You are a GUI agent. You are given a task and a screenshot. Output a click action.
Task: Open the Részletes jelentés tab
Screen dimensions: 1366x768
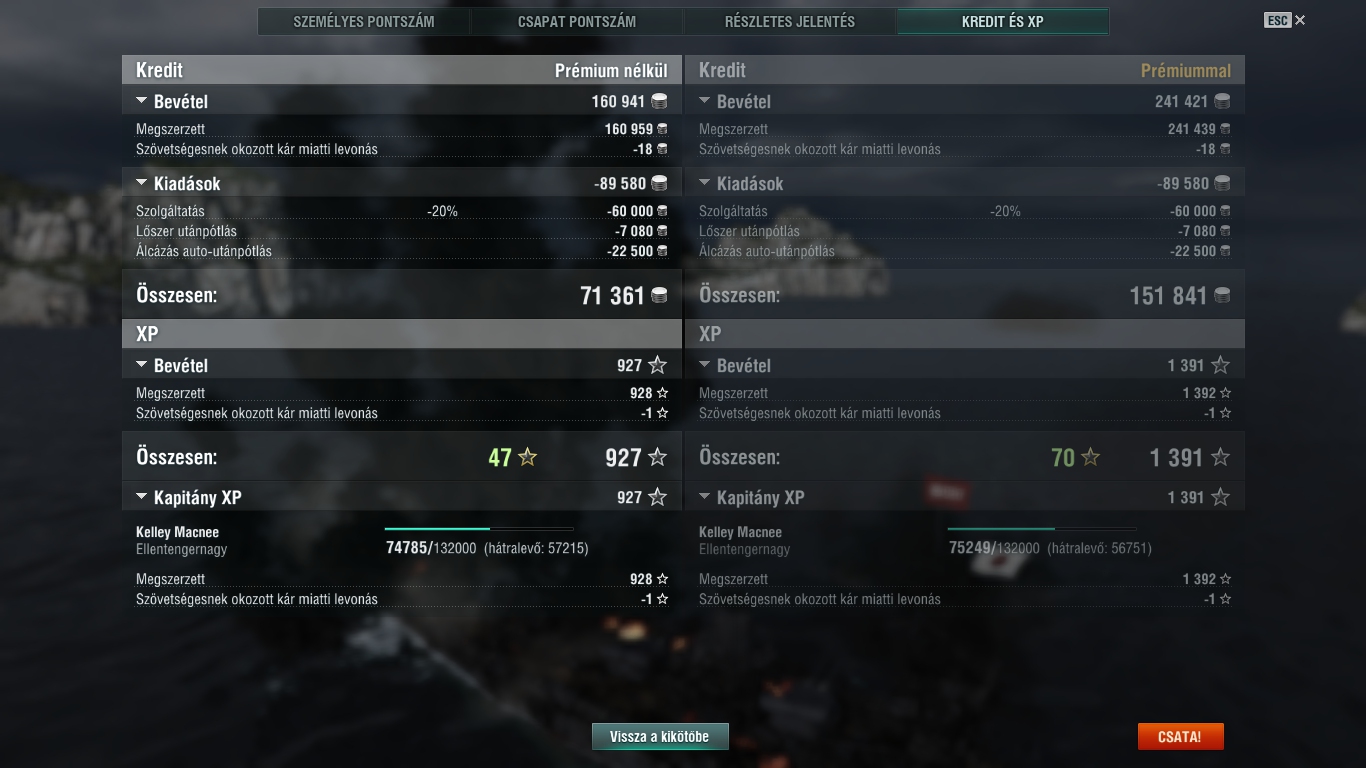[790, 21]
